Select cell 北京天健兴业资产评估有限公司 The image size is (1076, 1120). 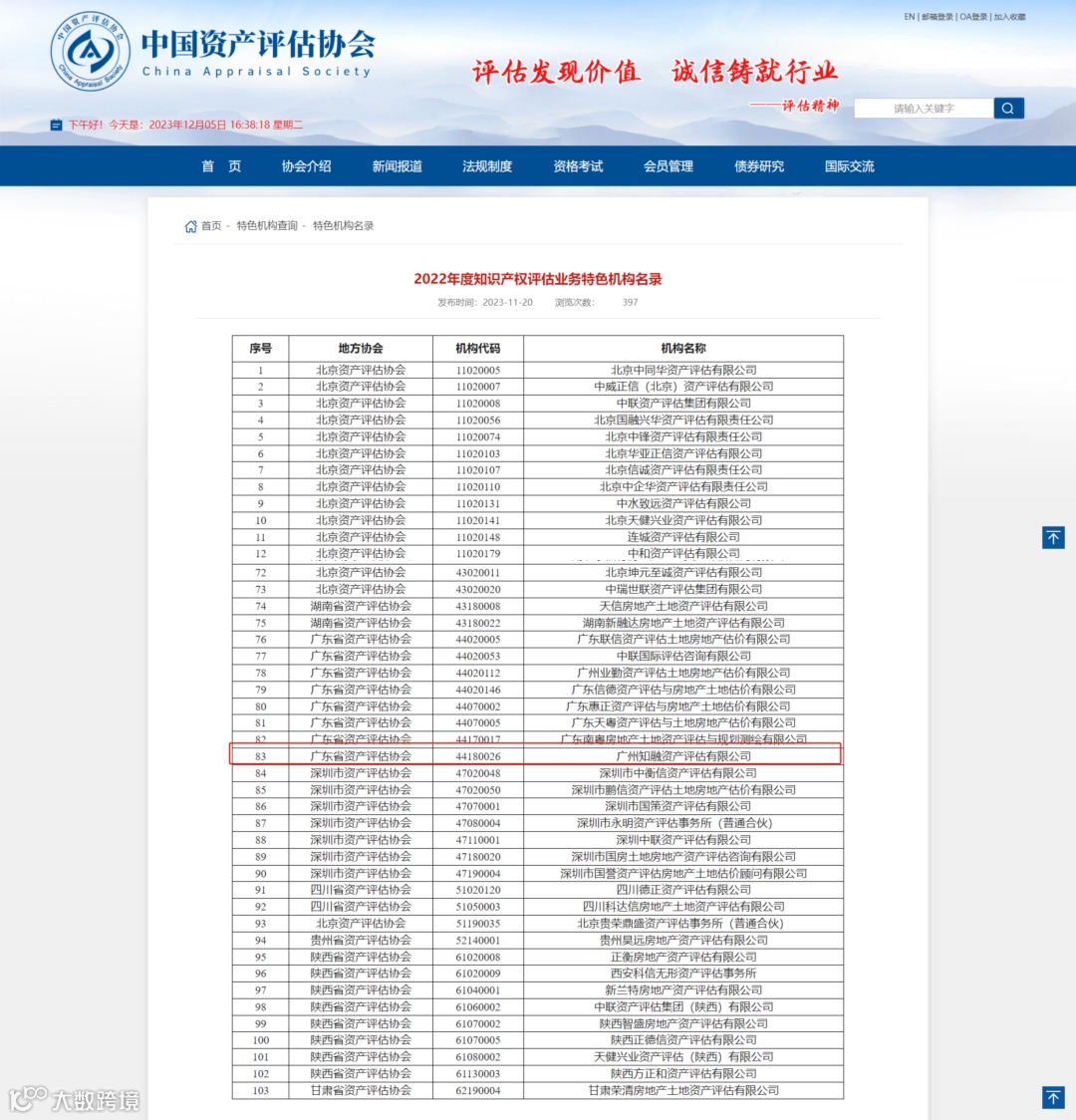click(683, 520)
